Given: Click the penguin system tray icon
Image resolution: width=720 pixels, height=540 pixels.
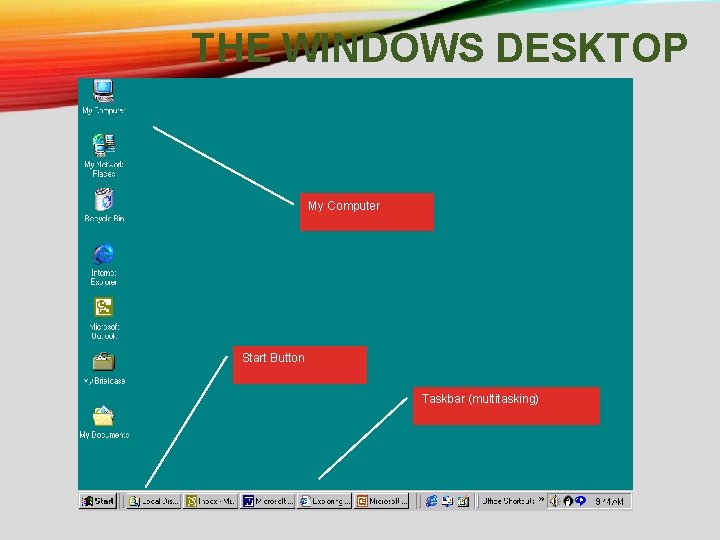Looking at the screenshot, I should [x=568, y=501].
